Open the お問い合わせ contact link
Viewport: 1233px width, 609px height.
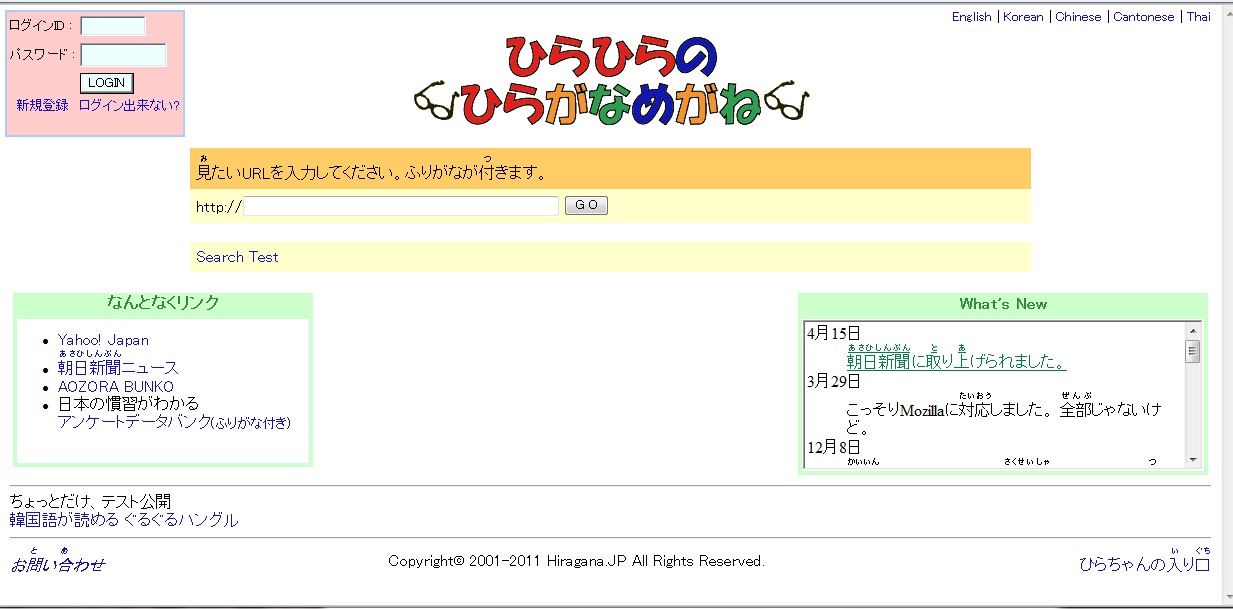[58, 563]
